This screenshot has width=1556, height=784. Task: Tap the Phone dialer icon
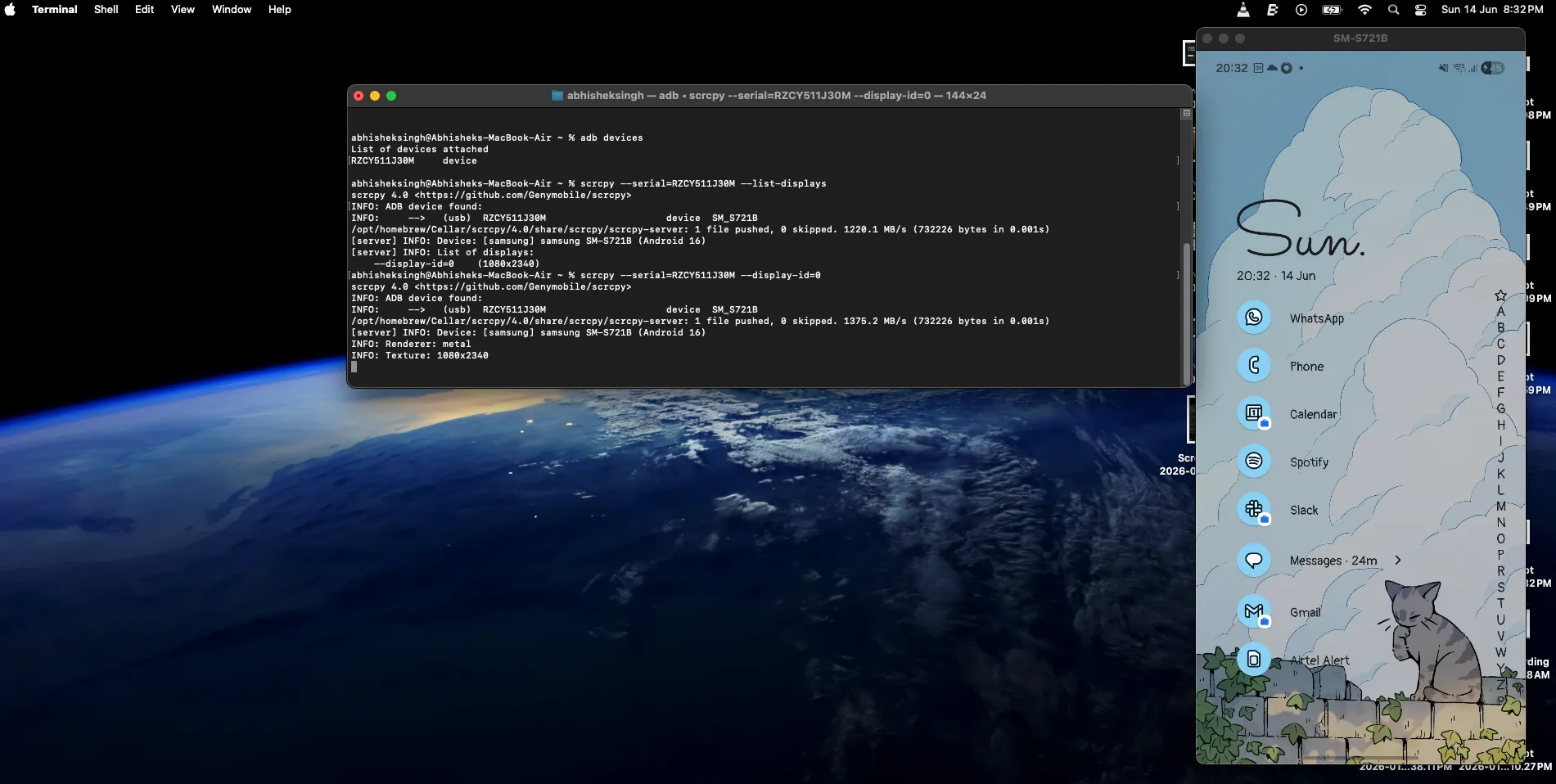tap(1254, 365)
